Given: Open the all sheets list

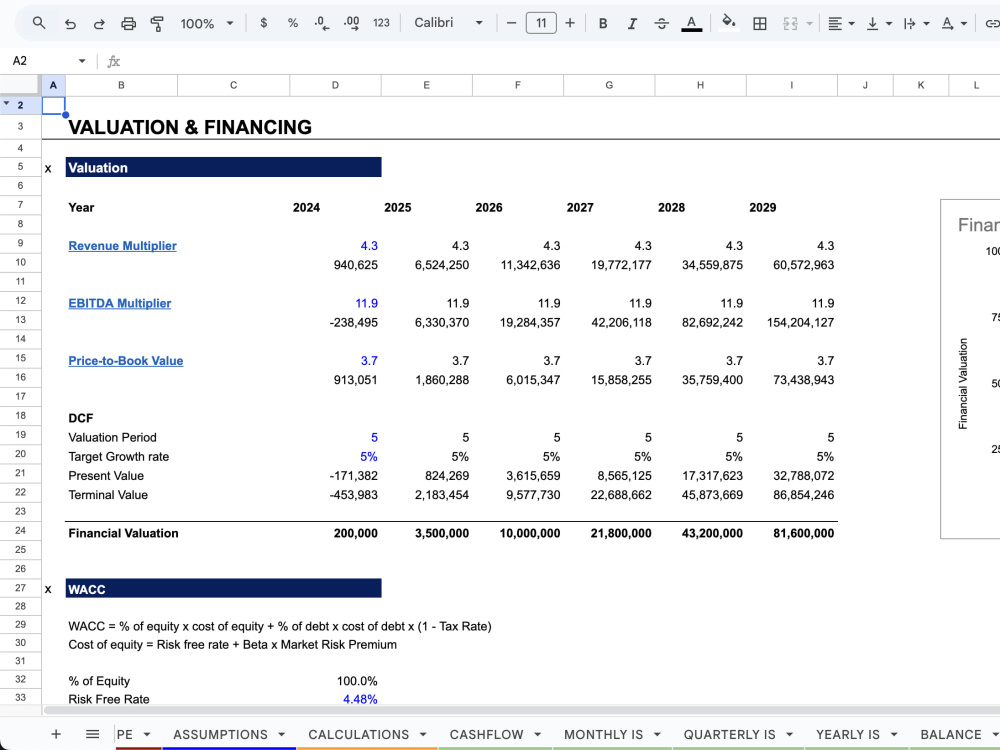Looking at the screenshot, I should (x=92, y=734).
